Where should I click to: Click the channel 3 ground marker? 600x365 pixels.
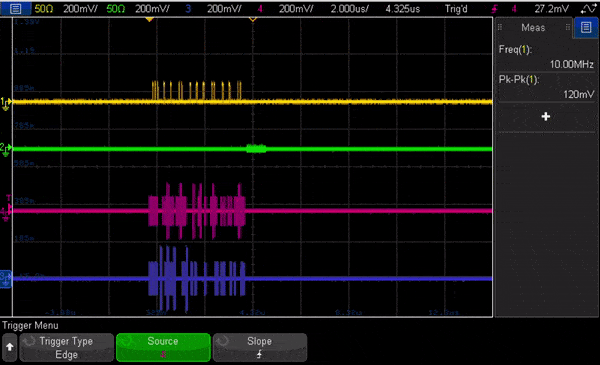(6, 279)
